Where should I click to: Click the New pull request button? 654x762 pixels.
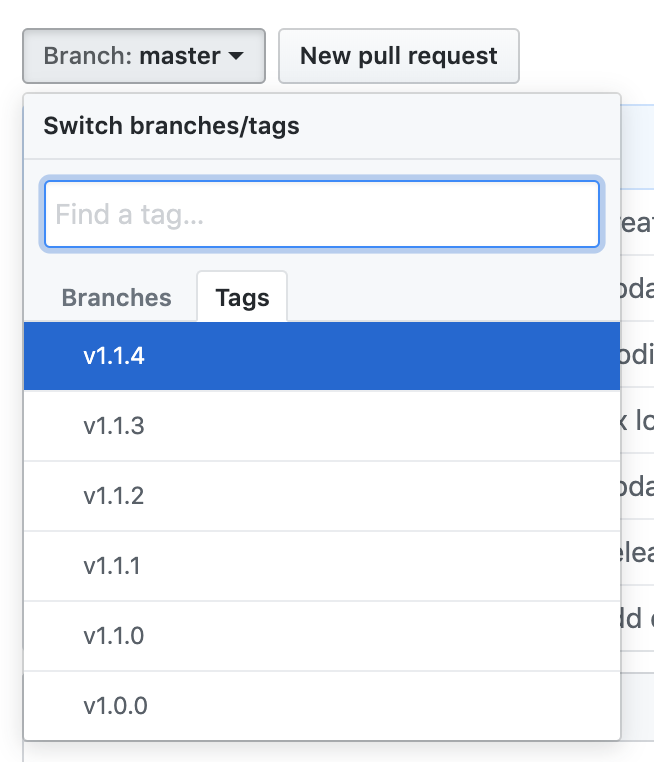[x=398, y=56]
